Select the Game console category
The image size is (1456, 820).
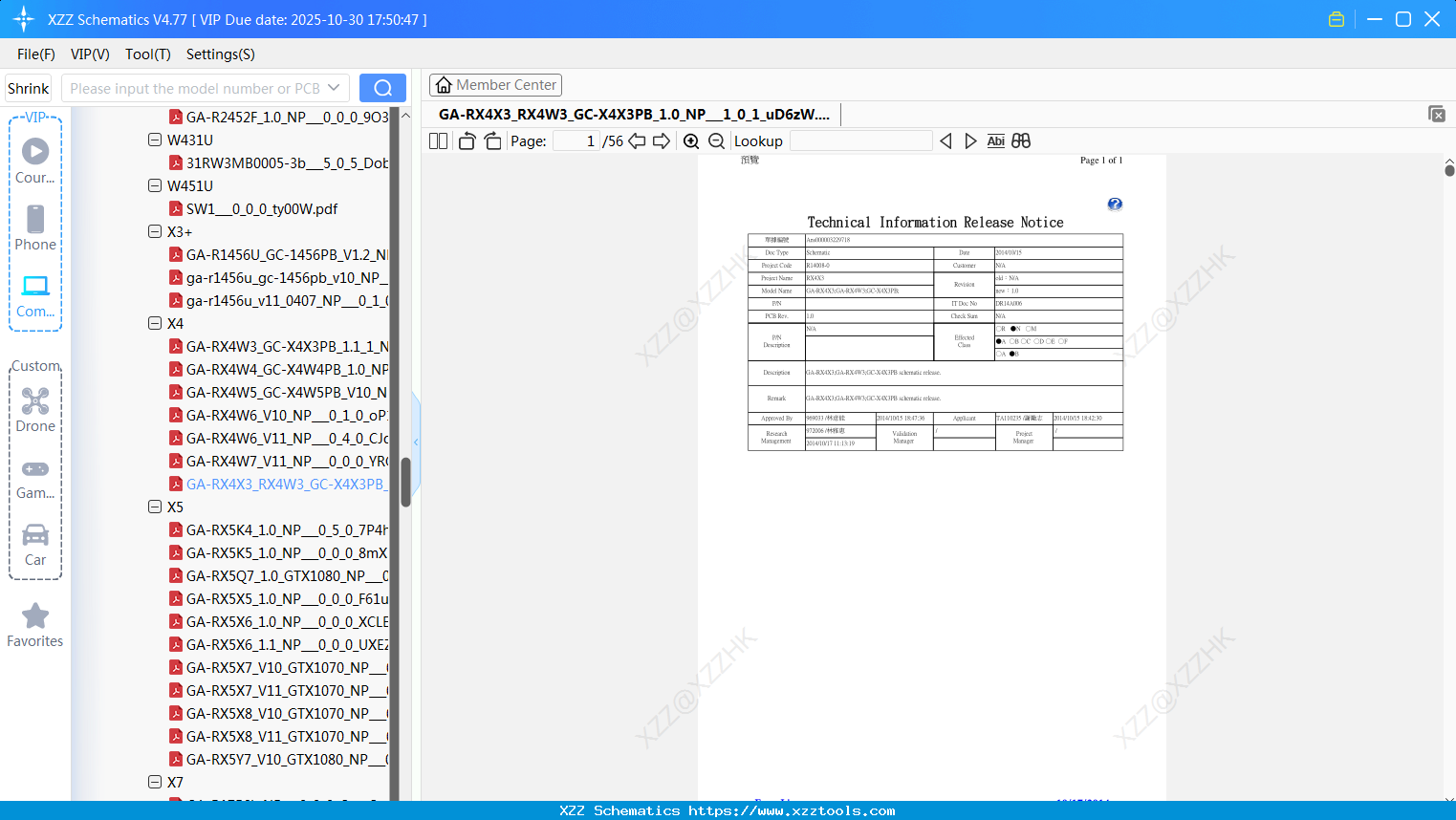click(x=35, y=479)
